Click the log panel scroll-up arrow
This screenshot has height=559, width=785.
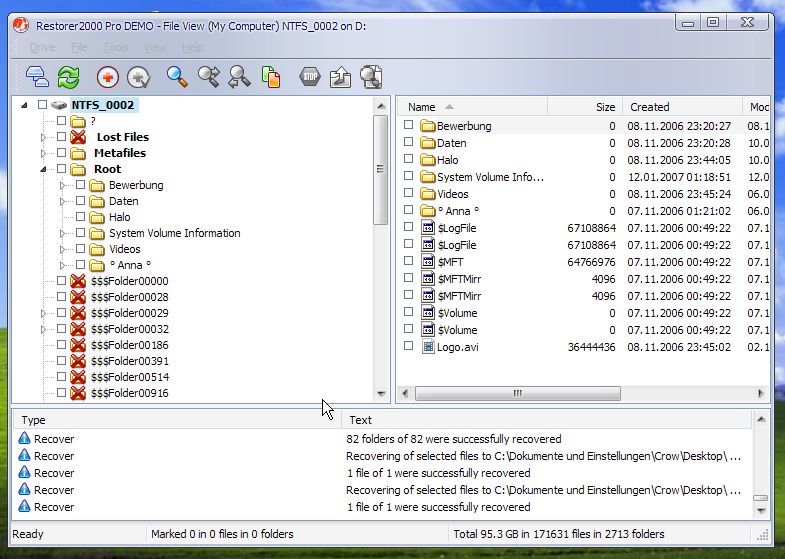point(761,419)
